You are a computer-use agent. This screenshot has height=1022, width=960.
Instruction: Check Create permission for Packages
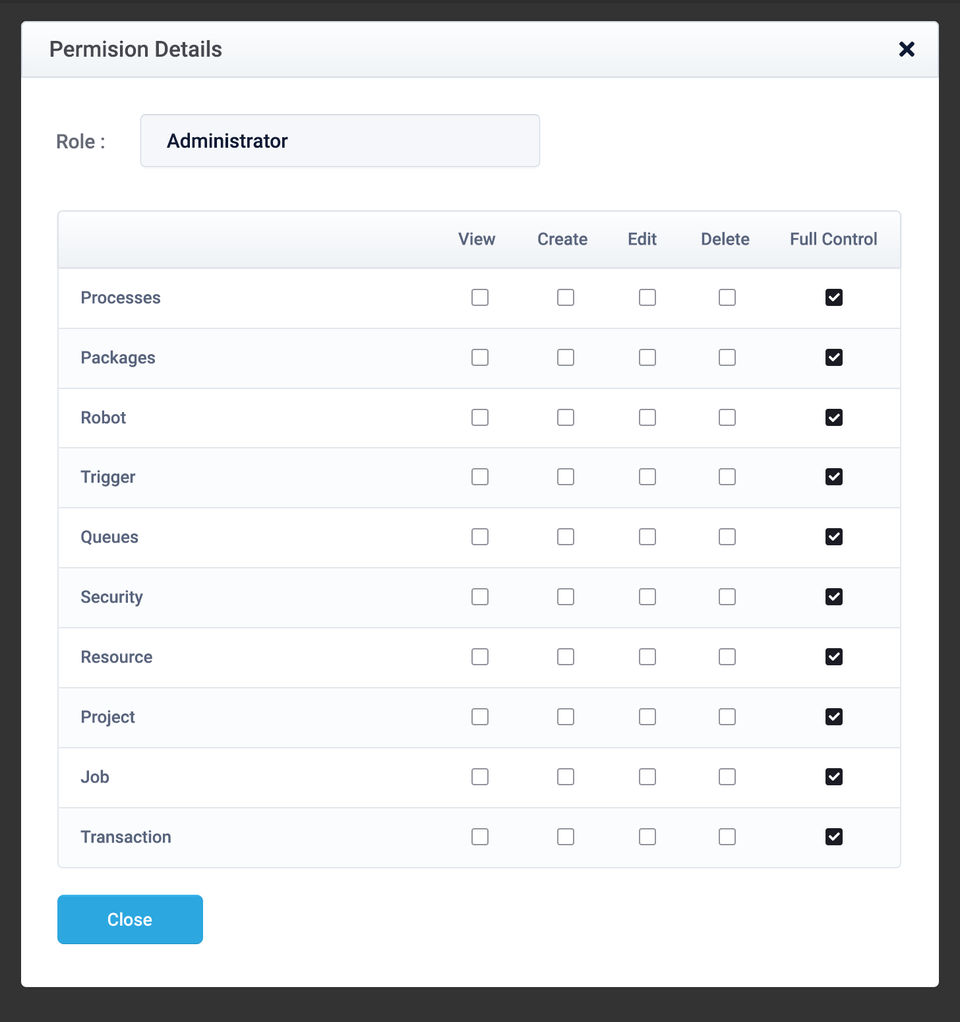[x=566, y=357]
